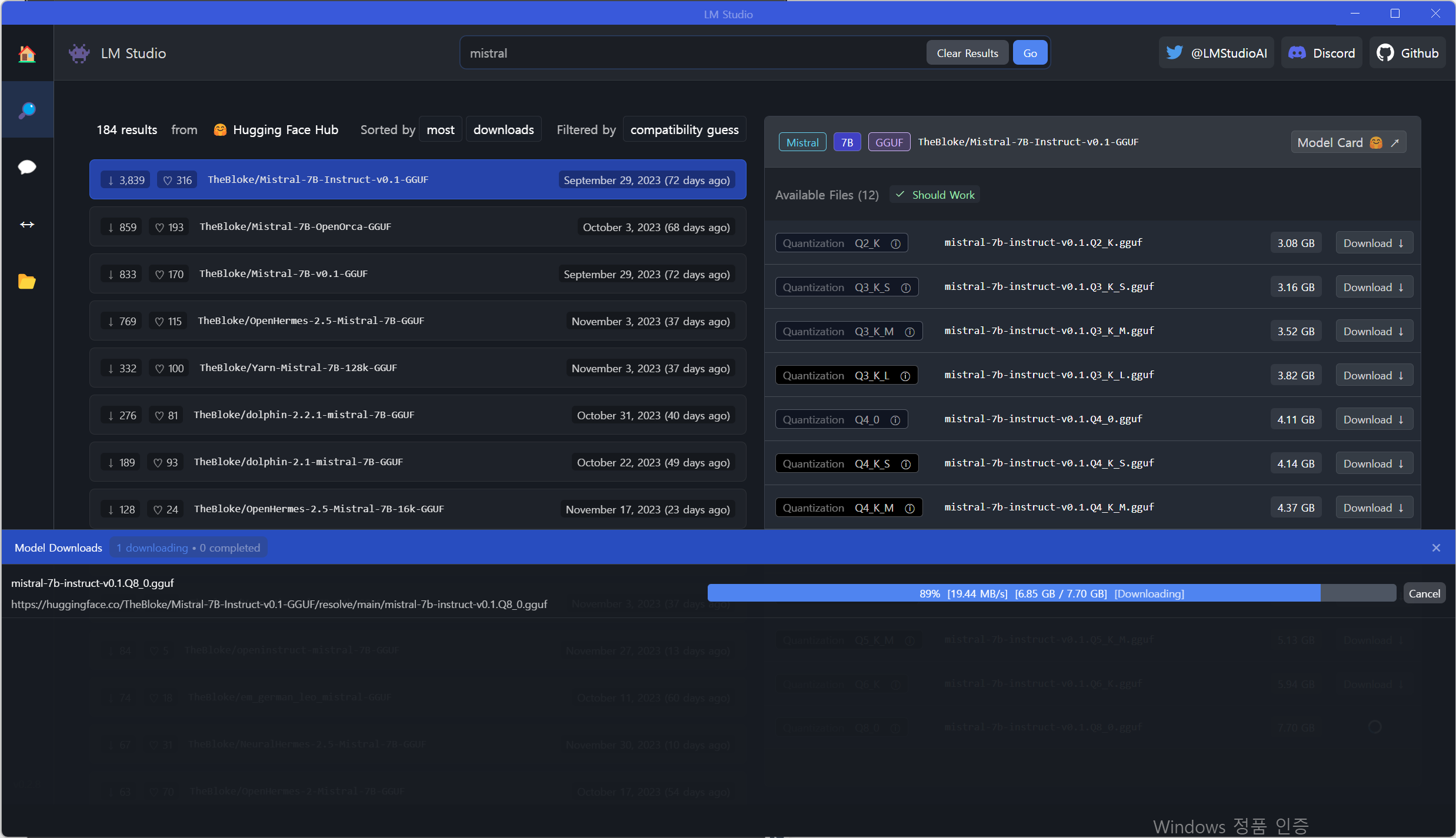Click the LM Studio robot logo
Viewport: 1456px width, 838px height.
(79, 54)
